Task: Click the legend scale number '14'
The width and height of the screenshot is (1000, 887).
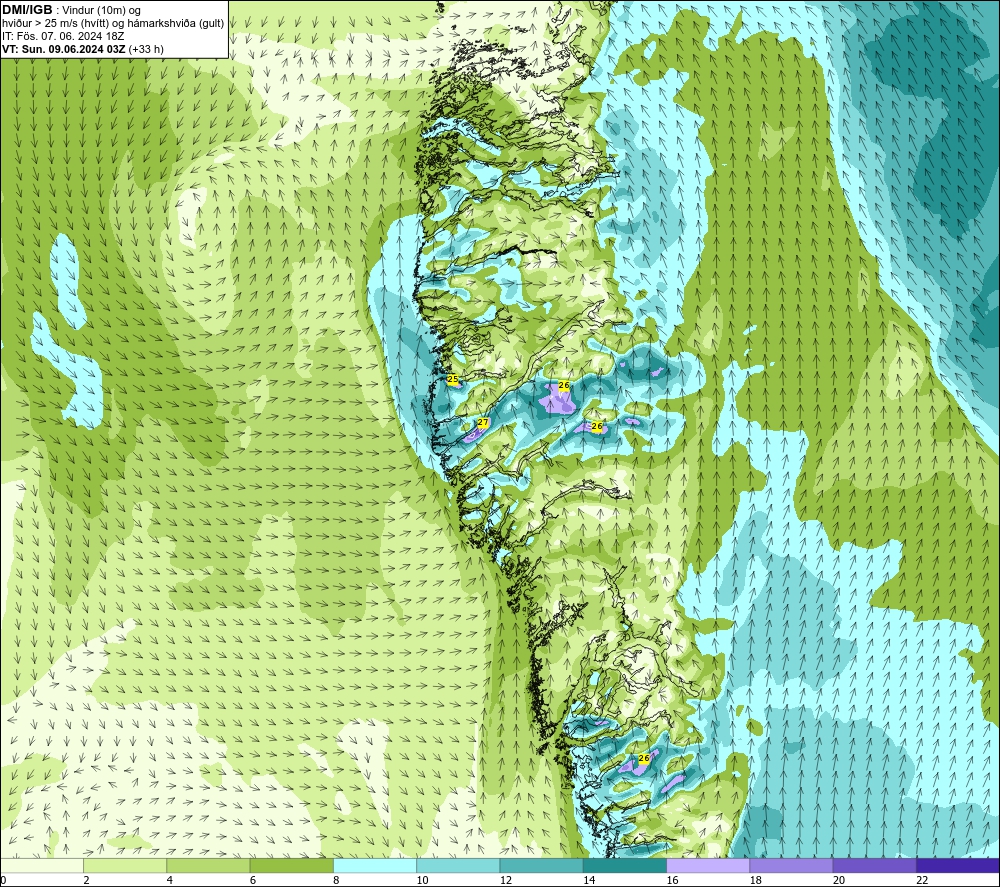Action: click(x=589, y=880)
